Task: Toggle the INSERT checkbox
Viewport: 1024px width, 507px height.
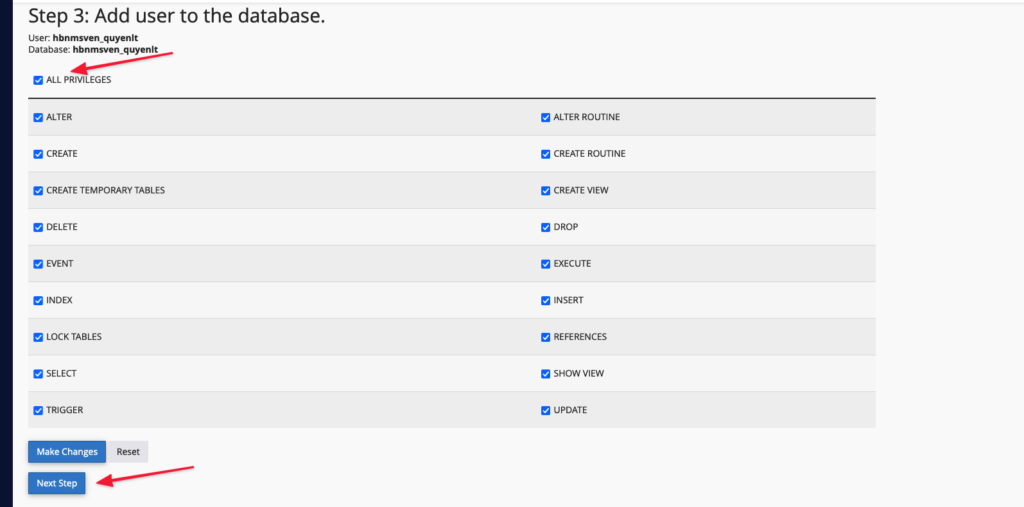Action: (545, 301)
